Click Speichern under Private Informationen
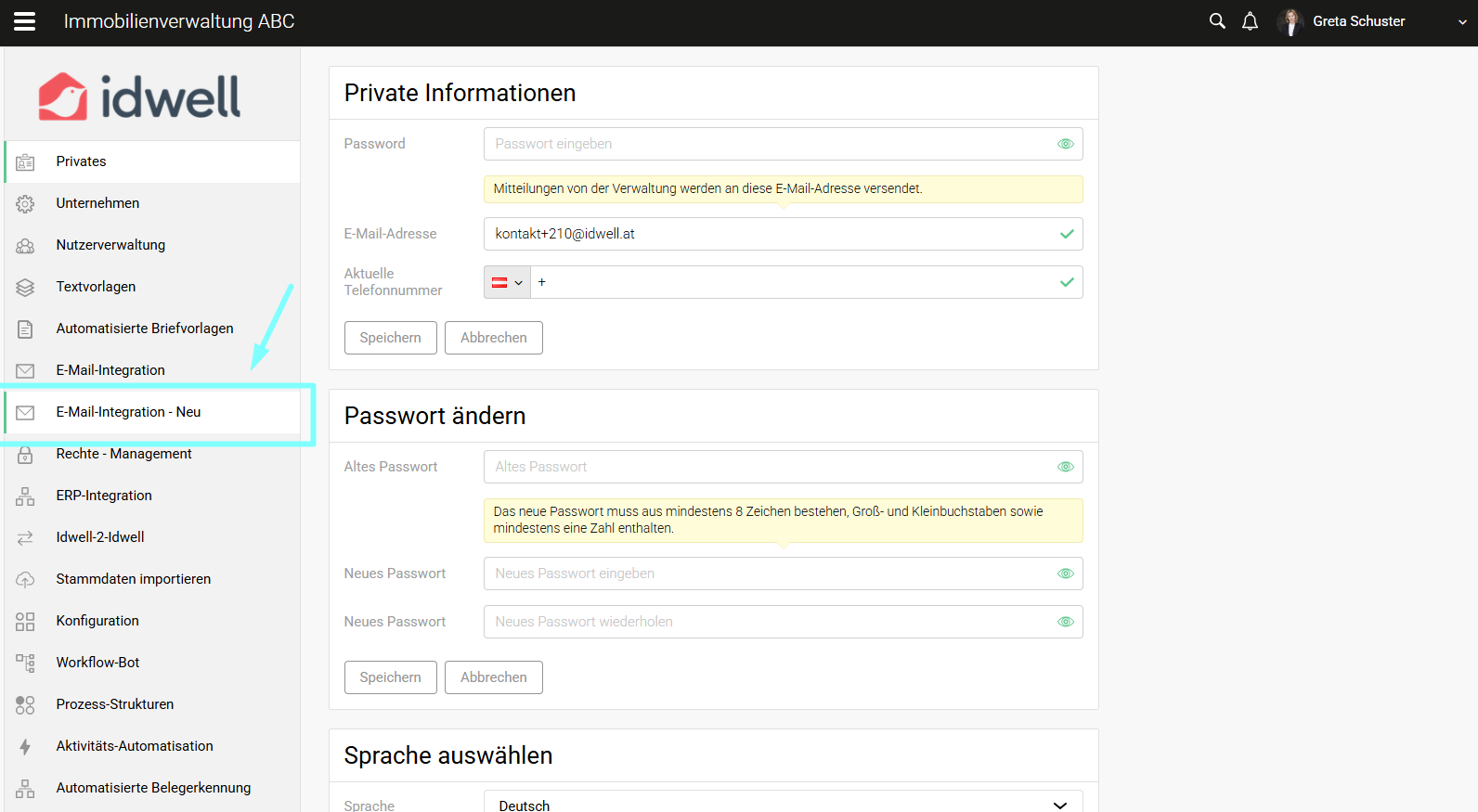The height and width of the screenshot is (812, 1478). pyautogui.click(x=390, y=338)
